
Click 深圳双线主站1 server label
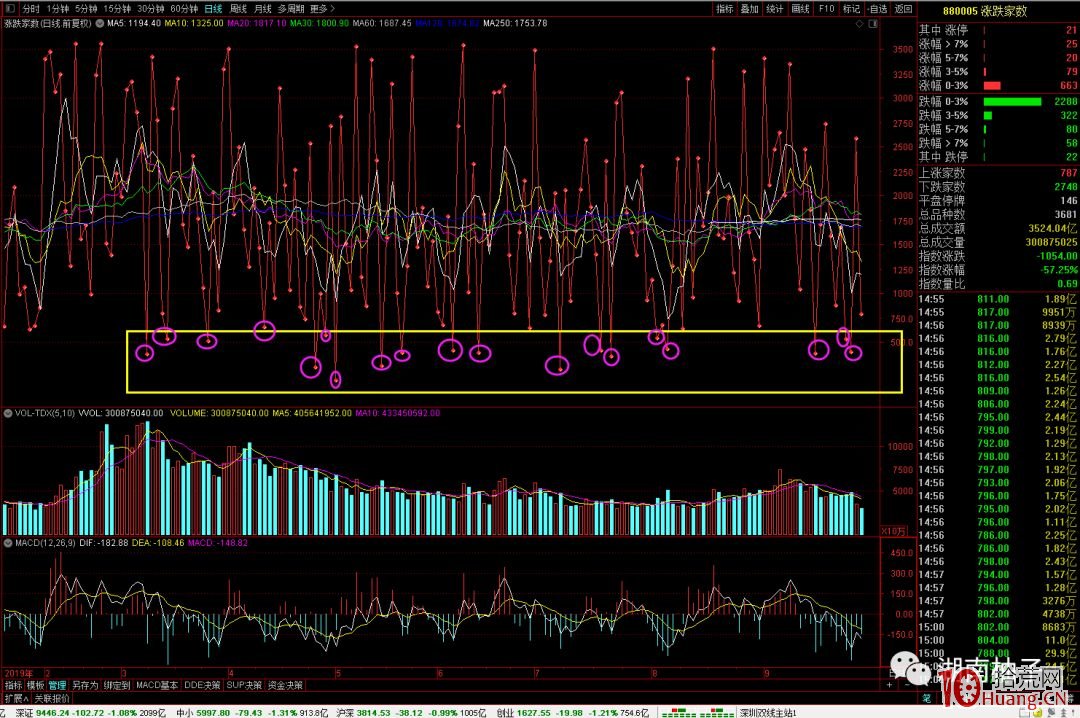(x=769, y=712)
